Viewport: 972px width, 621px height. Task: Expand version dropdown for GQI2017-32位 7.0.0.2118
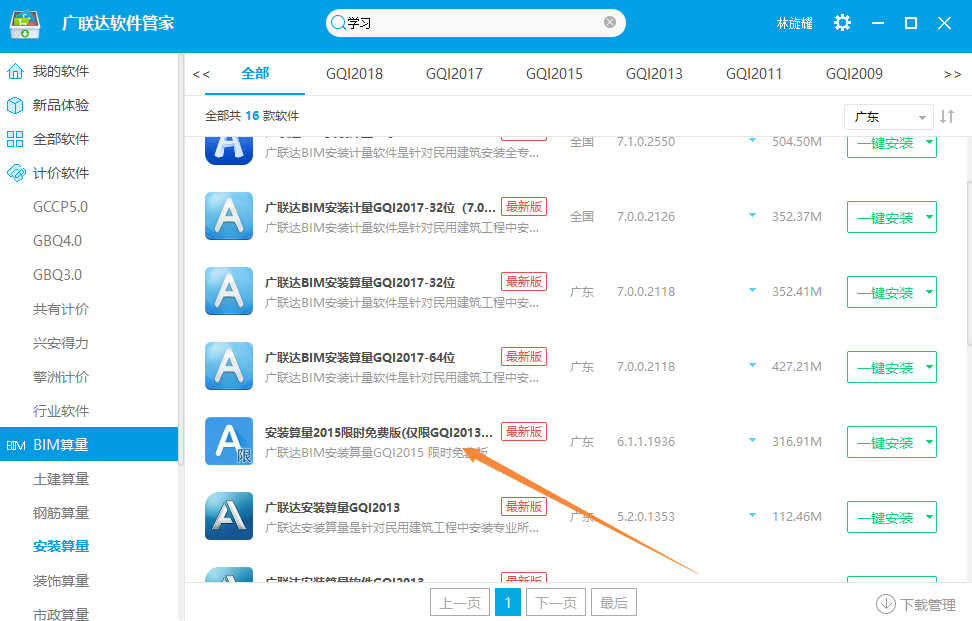752,291
